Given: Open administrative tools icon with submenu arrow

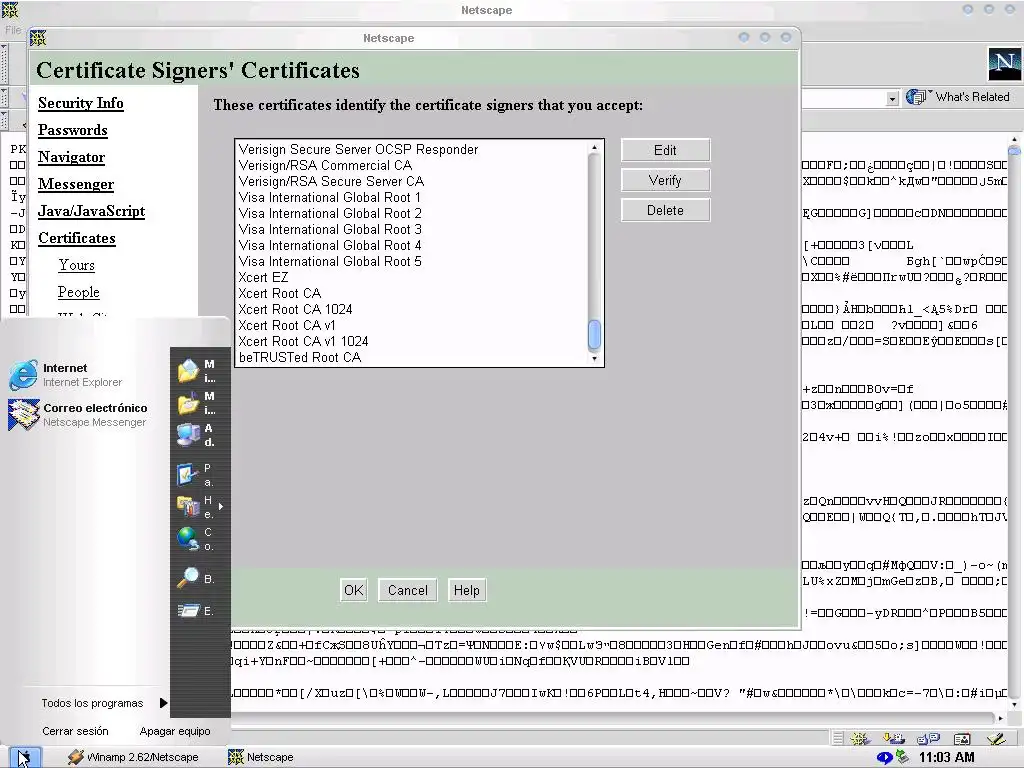Looking at the screenshot, I should point(188,507).
